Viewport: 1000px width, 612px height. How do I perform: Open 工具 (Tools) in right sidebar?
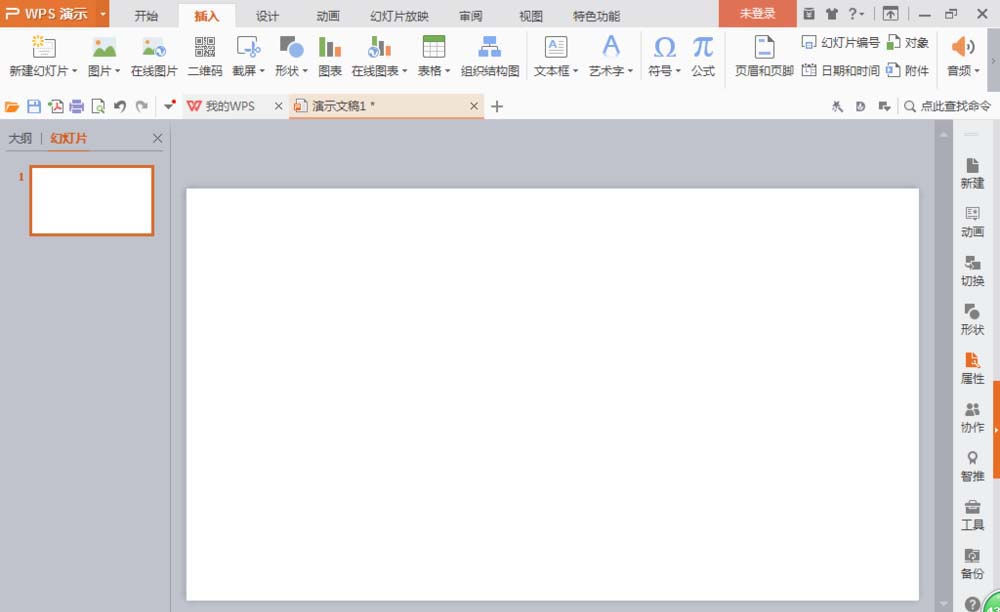pos(972,515)
